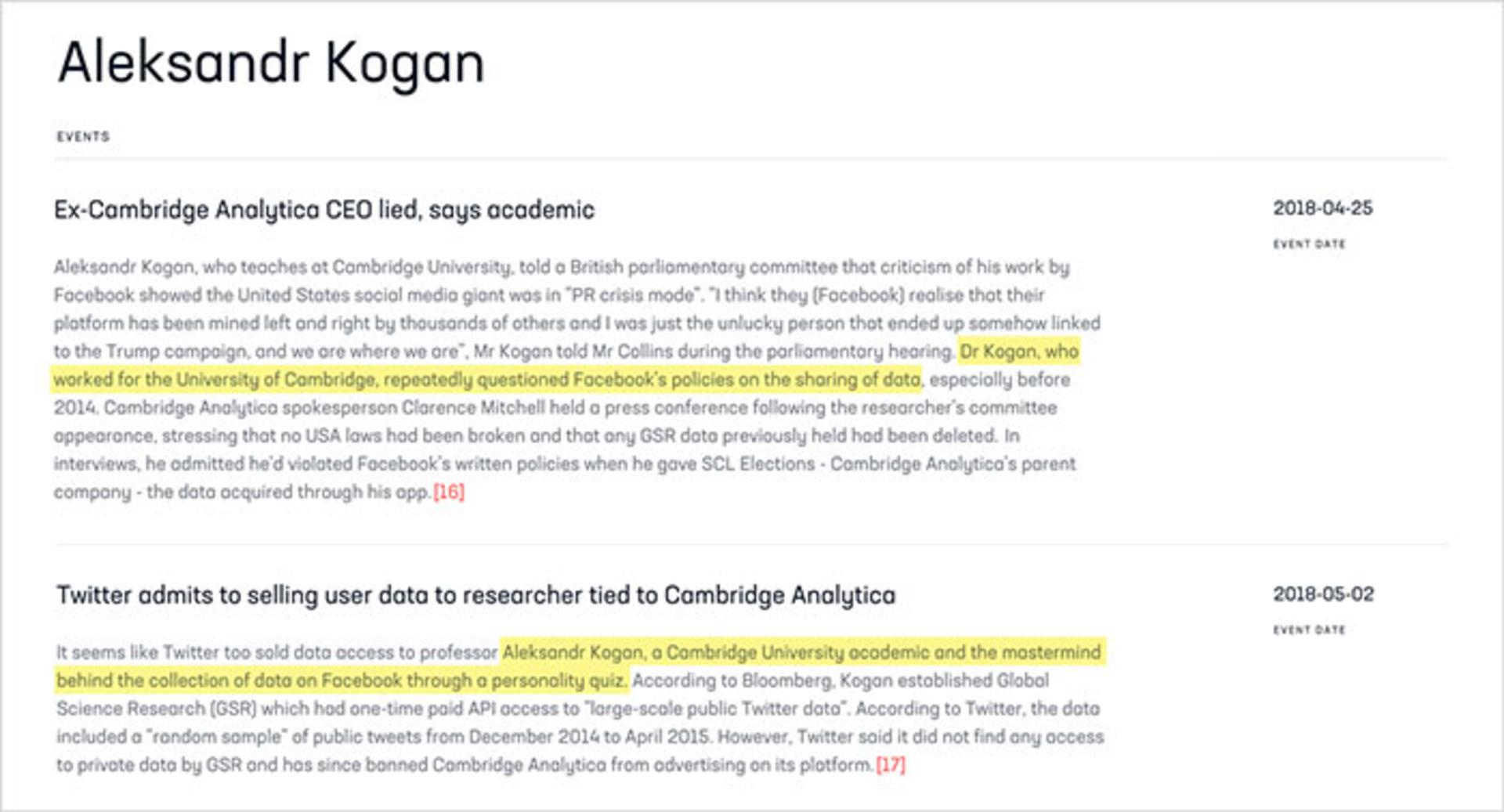Click the highlighted 'mastermind behind the collection' passage
The image size is (1504, 812).
tap(580, 666)
